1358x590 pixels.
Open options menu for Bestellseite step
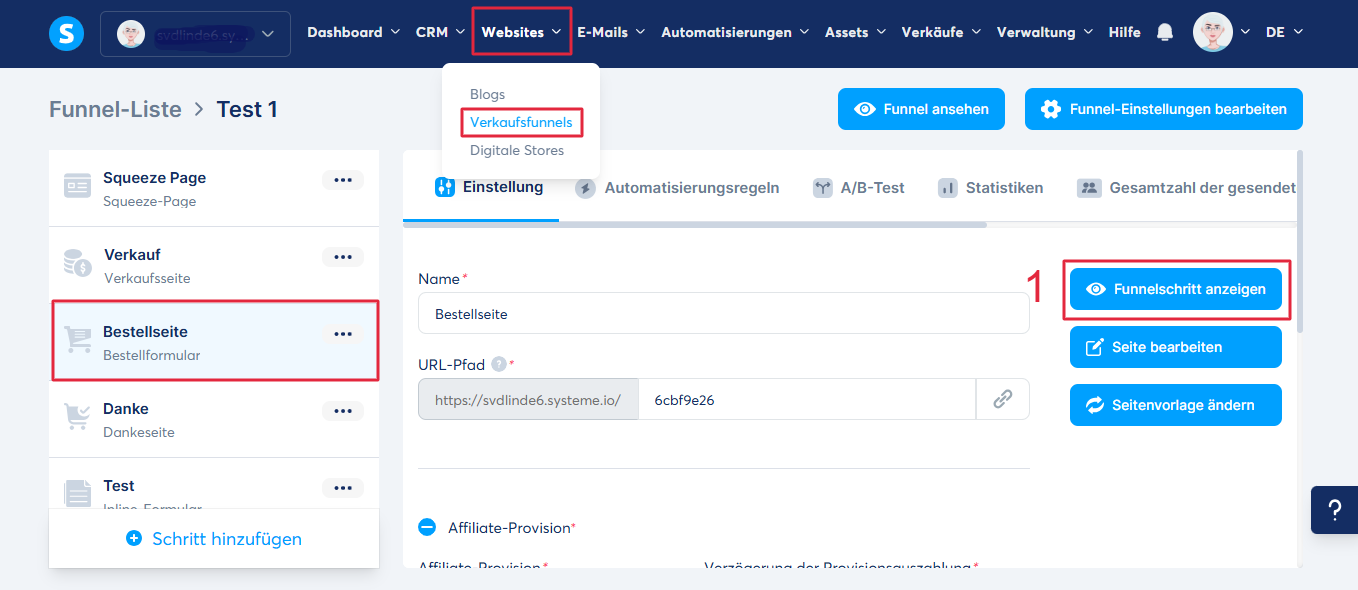point(343,334)
